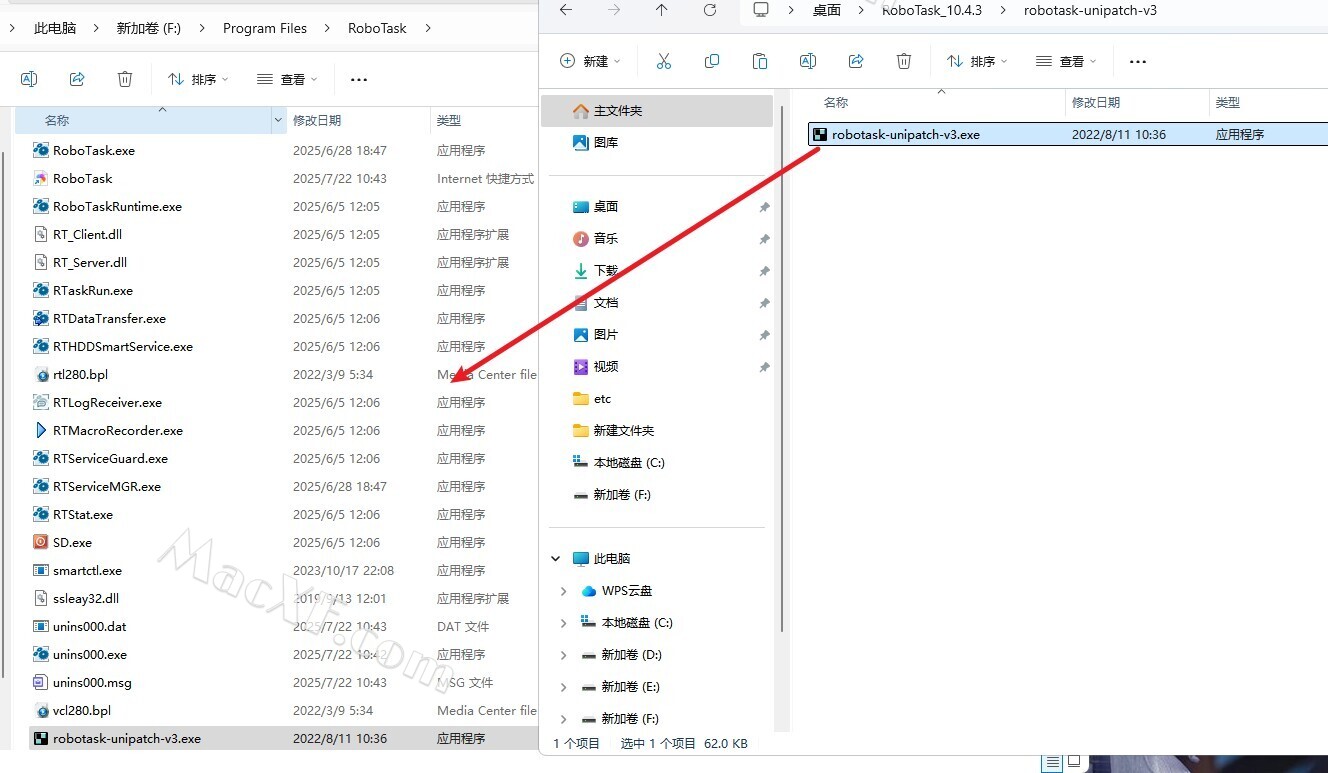This screenshot has width=1328, height=773.
Task: Click New (新建) button in right window
Action: (x=590, y=61)
